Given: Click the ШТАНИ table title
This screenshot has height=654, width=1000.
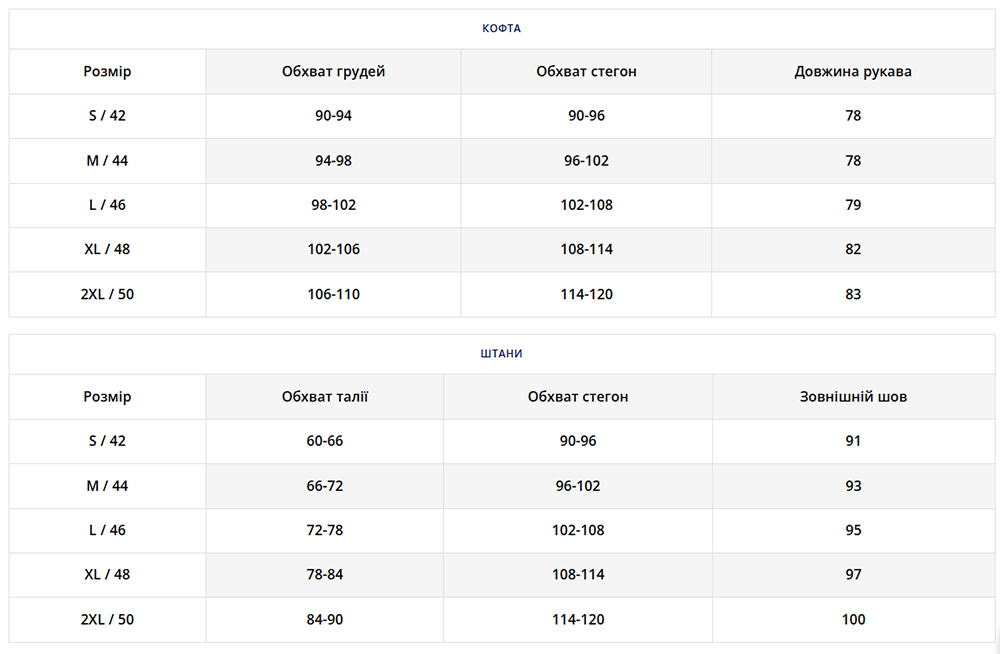Looking at the screenshot, I should (501, 353).
